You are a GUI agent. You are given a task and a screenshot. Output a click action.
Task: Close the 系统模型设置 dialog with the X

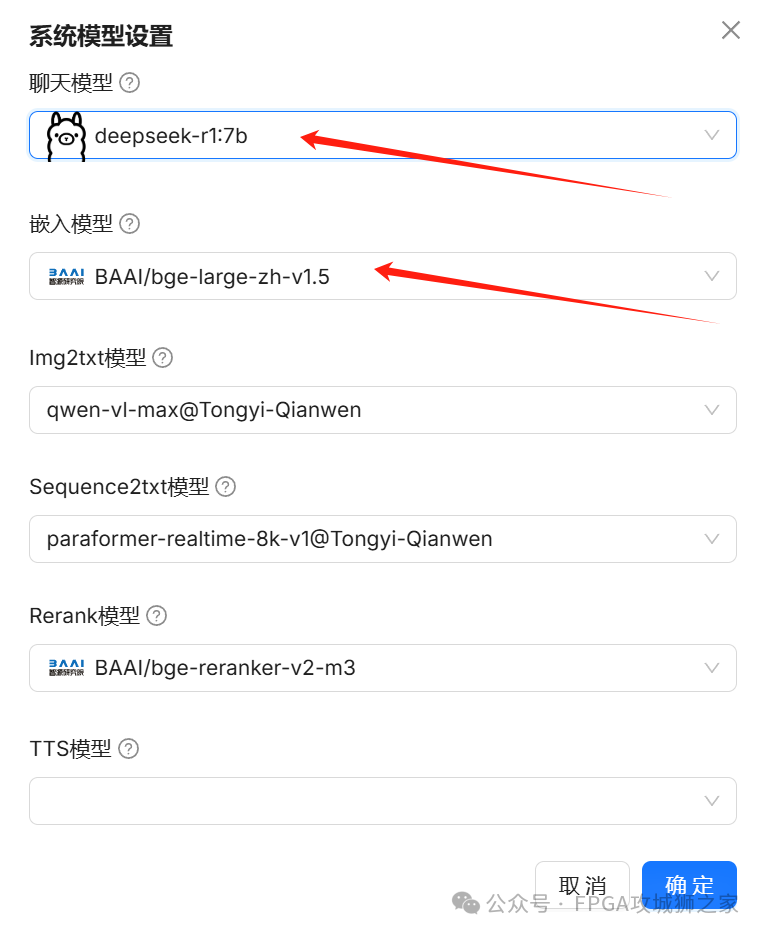coord(731,30)
